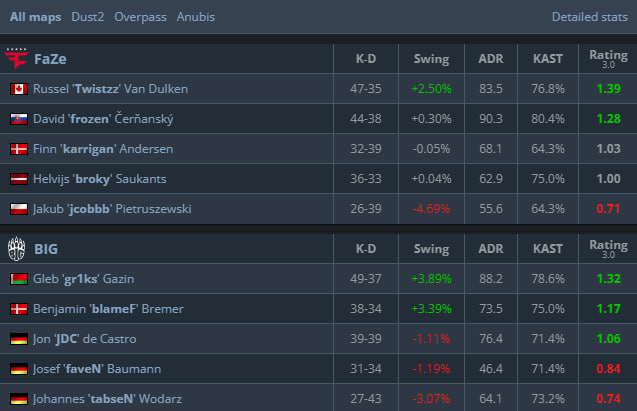Click the German flag beside tabseN
The width and height of the screenshot is (637, 411).
[17, 399]
